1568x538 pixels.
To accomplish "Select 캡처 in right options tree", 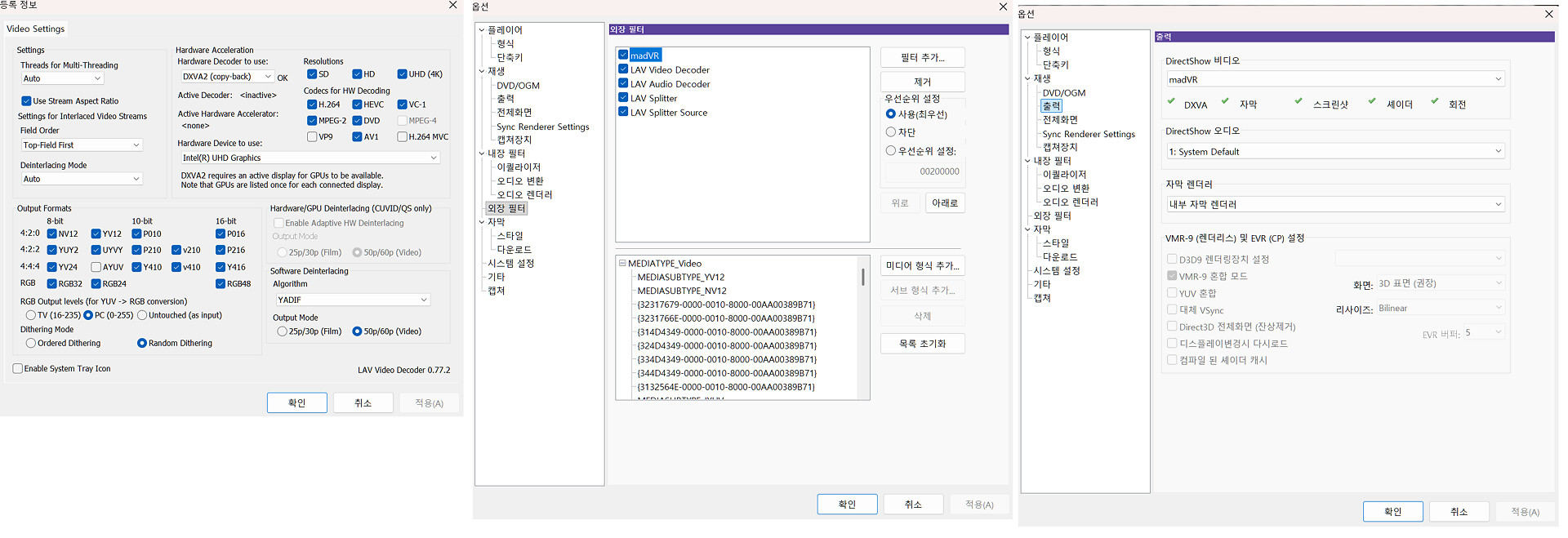I will coord(1042,297).
